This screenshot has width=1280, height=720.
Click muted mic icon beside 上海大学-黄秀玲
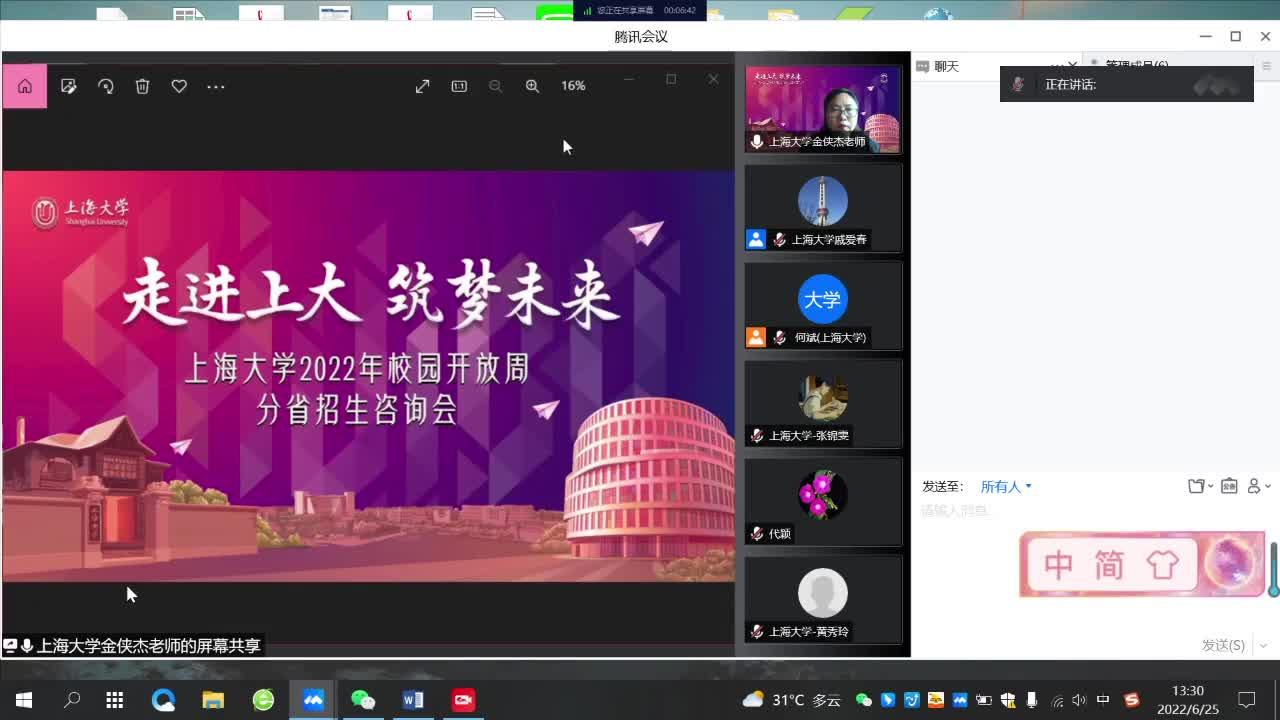757,632
